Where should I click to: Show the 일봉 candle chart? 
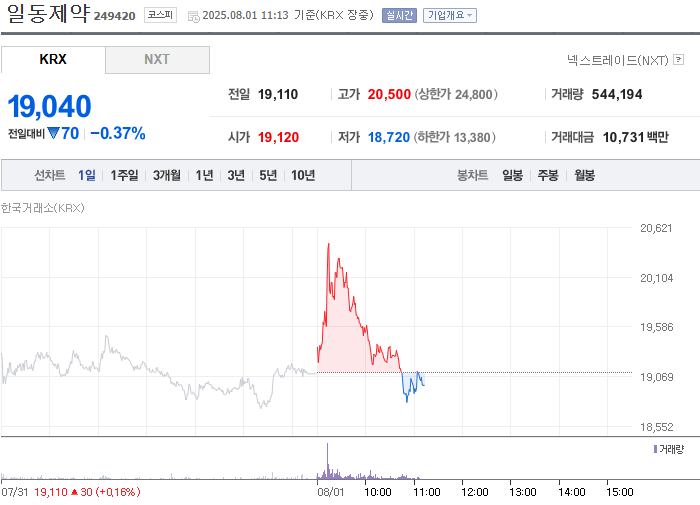click(512, 175)
